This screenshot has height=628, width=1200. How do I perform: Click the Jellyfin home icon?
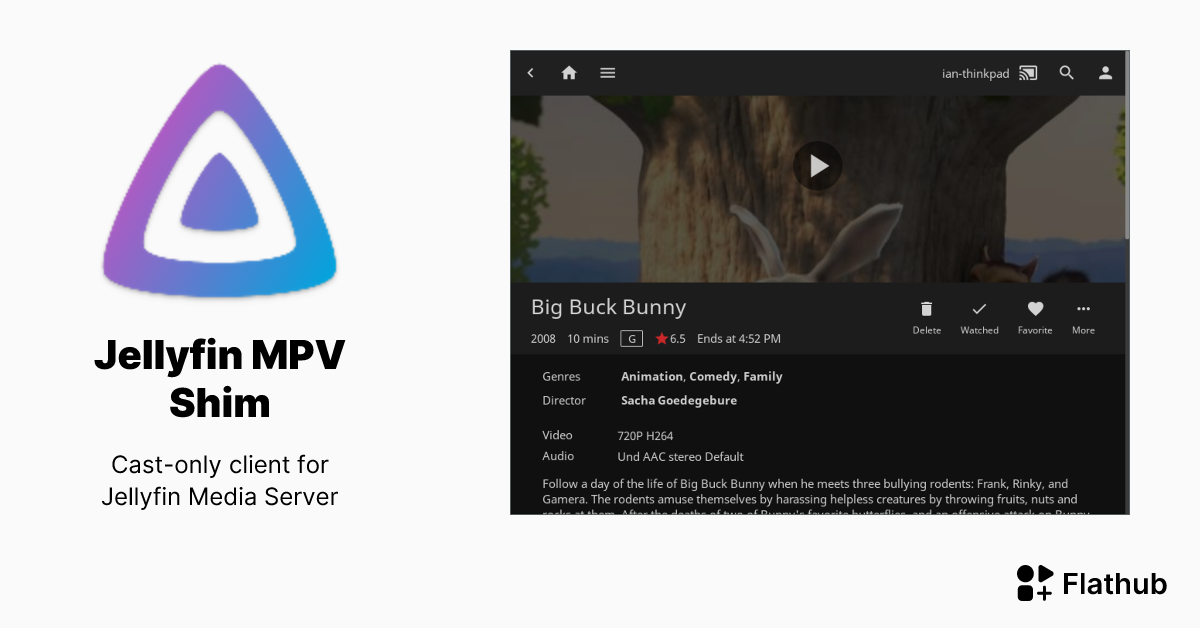coord(569,72)
